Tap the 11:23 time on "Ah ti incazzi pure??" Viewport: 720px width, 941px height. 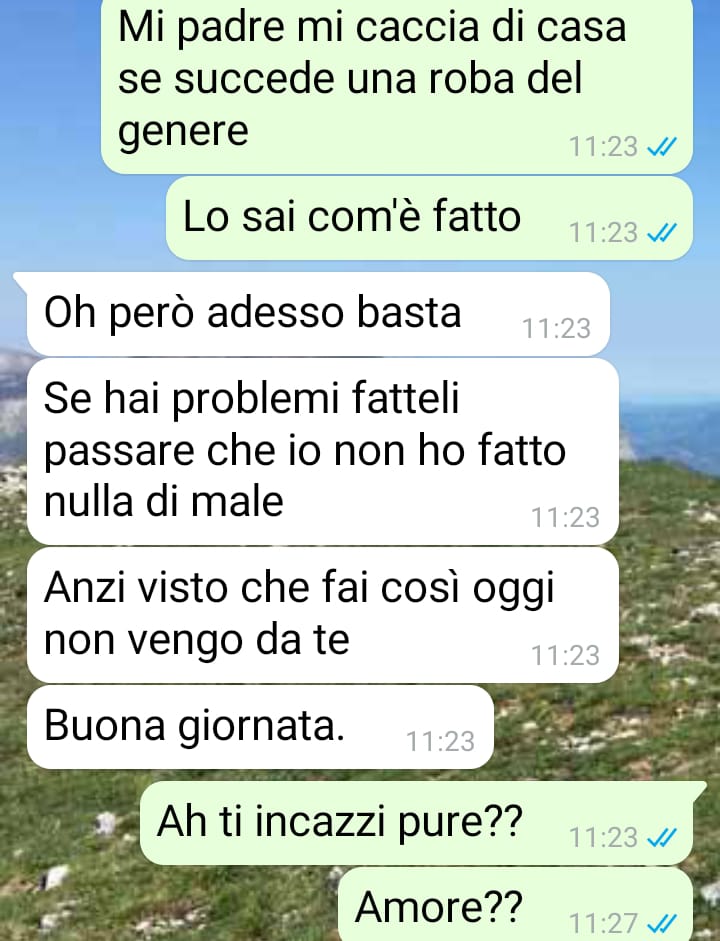[x=603, y=837]
